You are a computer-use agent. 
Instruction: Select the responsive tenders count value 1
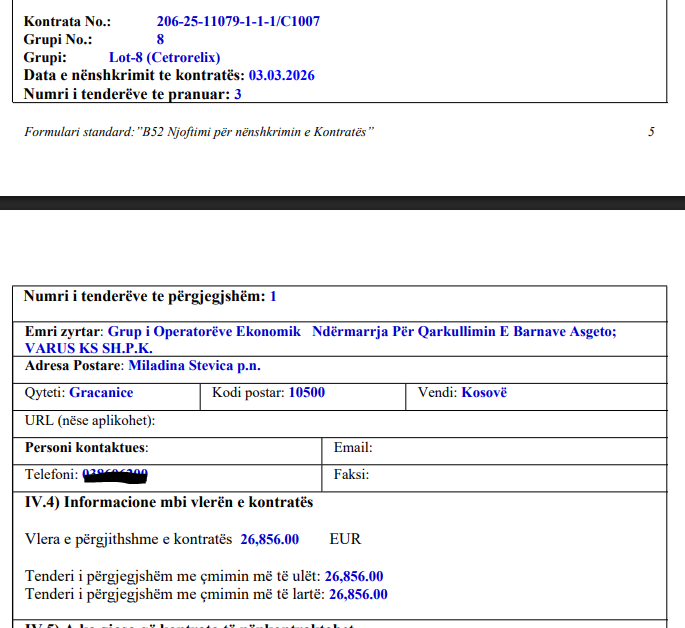point(273,296)
